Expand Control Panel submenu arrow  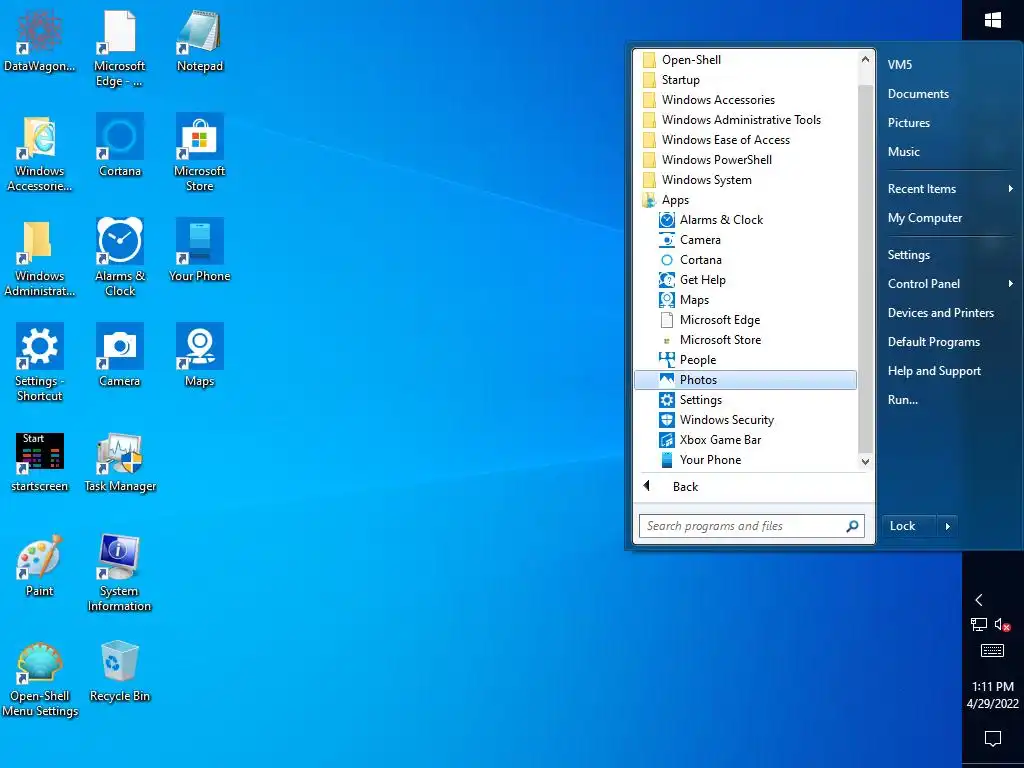pos(1010,283)
